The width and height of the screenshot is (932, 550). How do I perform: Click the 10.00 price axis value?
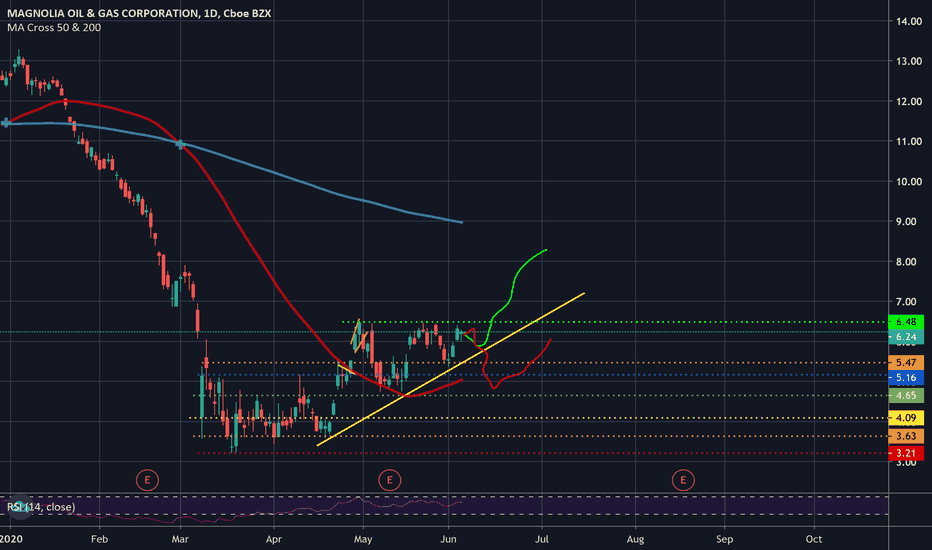pyautogui.click(x=909, y=182)
